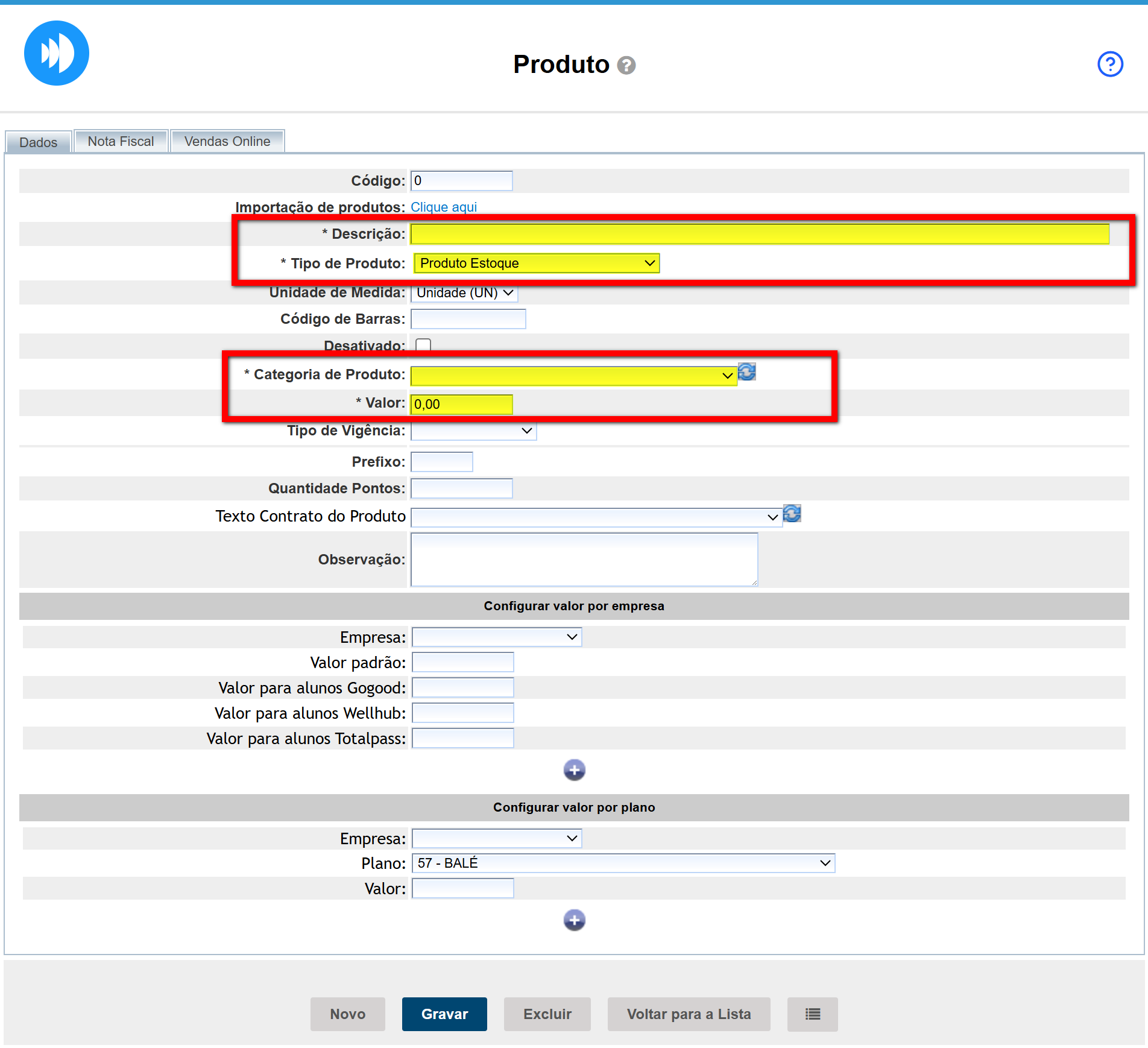This screenshot has width=1148, height=1048.
Task: Refresh the Categoria de Produto list
Action: 747,372
